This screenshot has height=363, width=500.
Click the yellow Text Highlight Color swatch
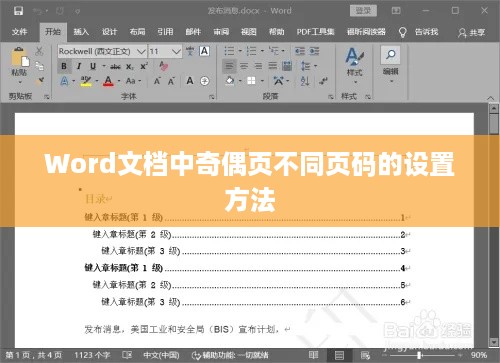86,81
